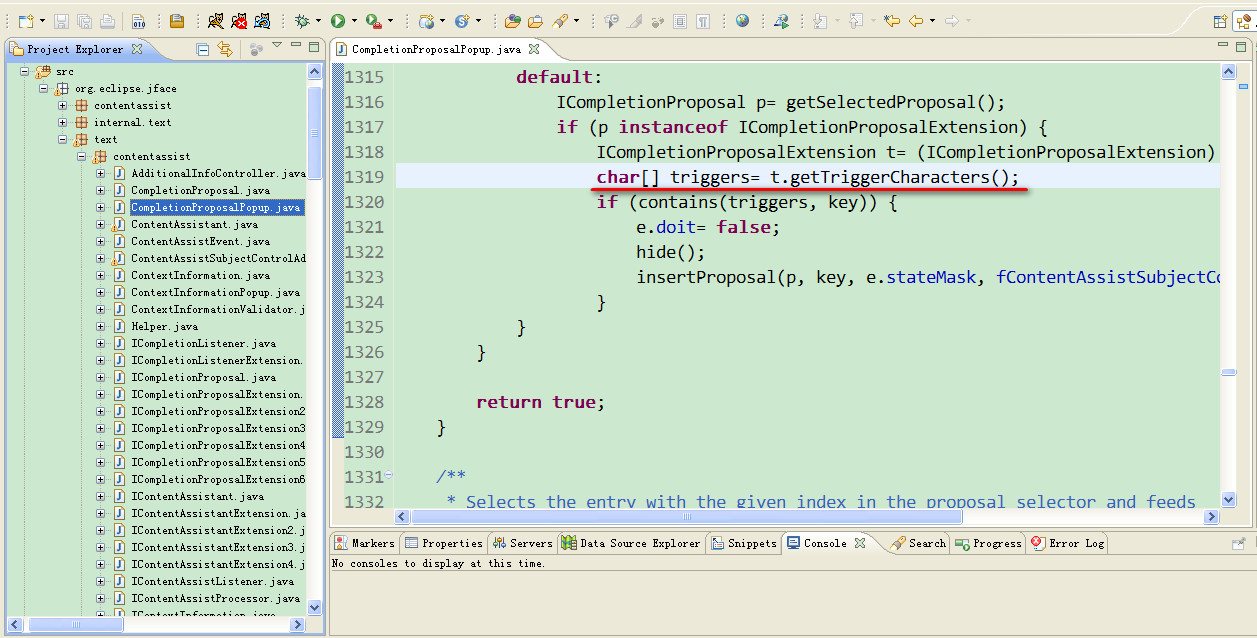This screenshot has width=1257, height=638.
Task: Collapse the contentassist subpackage under text
Action: tap(82, 156)
